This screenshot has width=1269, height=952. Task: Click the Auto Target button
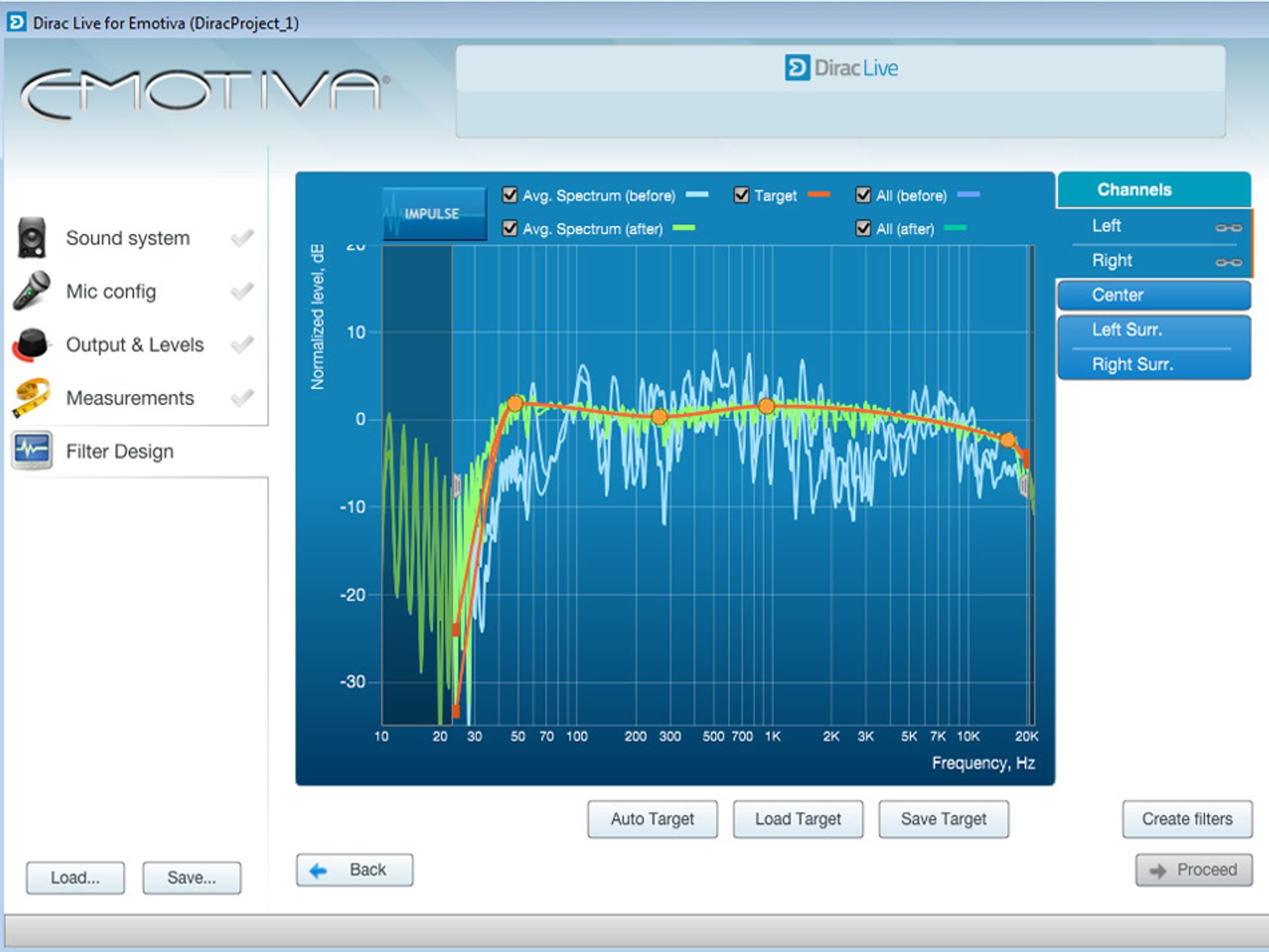[x=652, y=819]
